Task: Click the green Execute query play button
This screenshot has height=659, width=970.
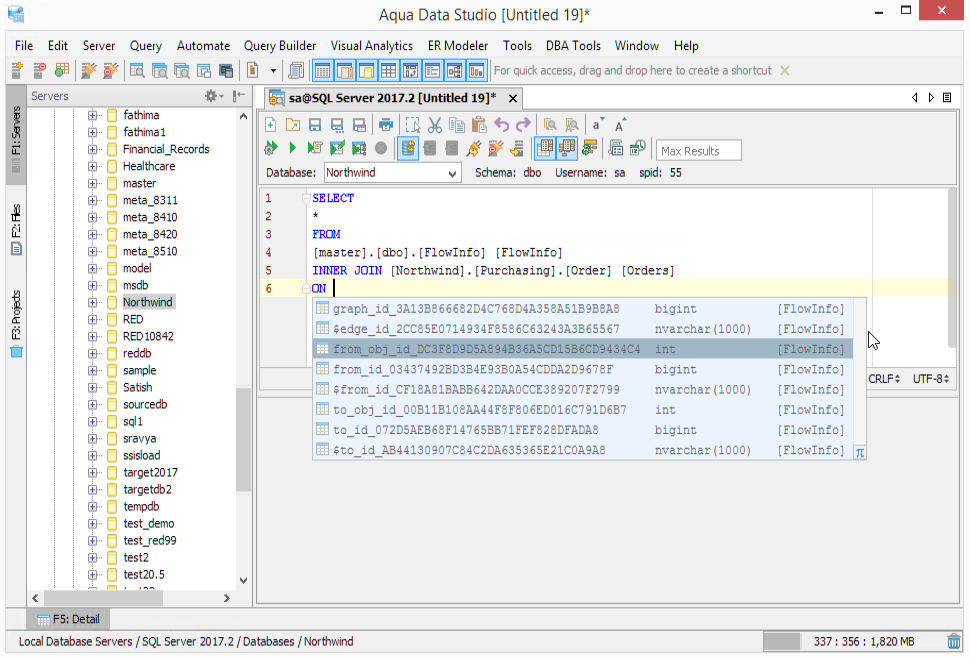Action: [293, 149]
